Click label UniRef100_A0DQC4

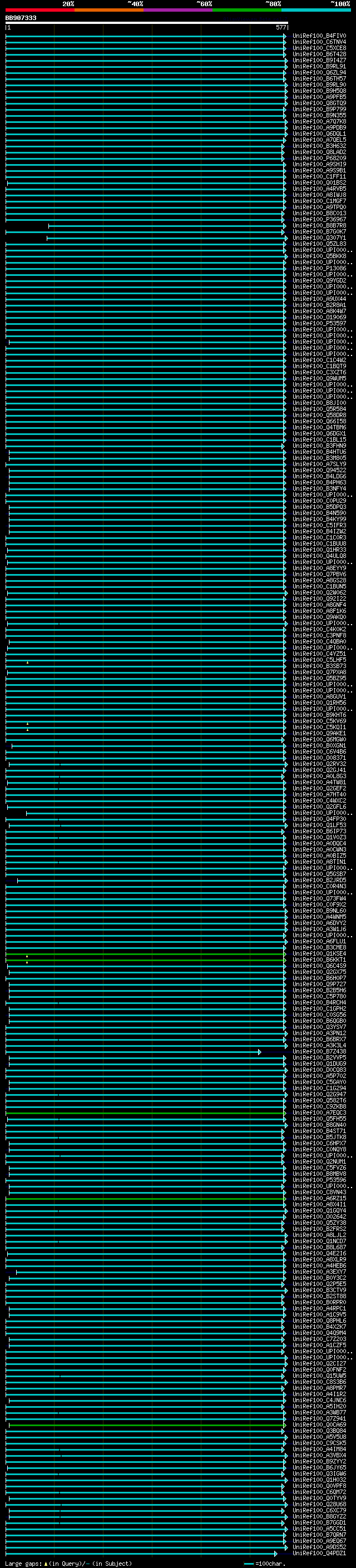[x=319, y=843]
